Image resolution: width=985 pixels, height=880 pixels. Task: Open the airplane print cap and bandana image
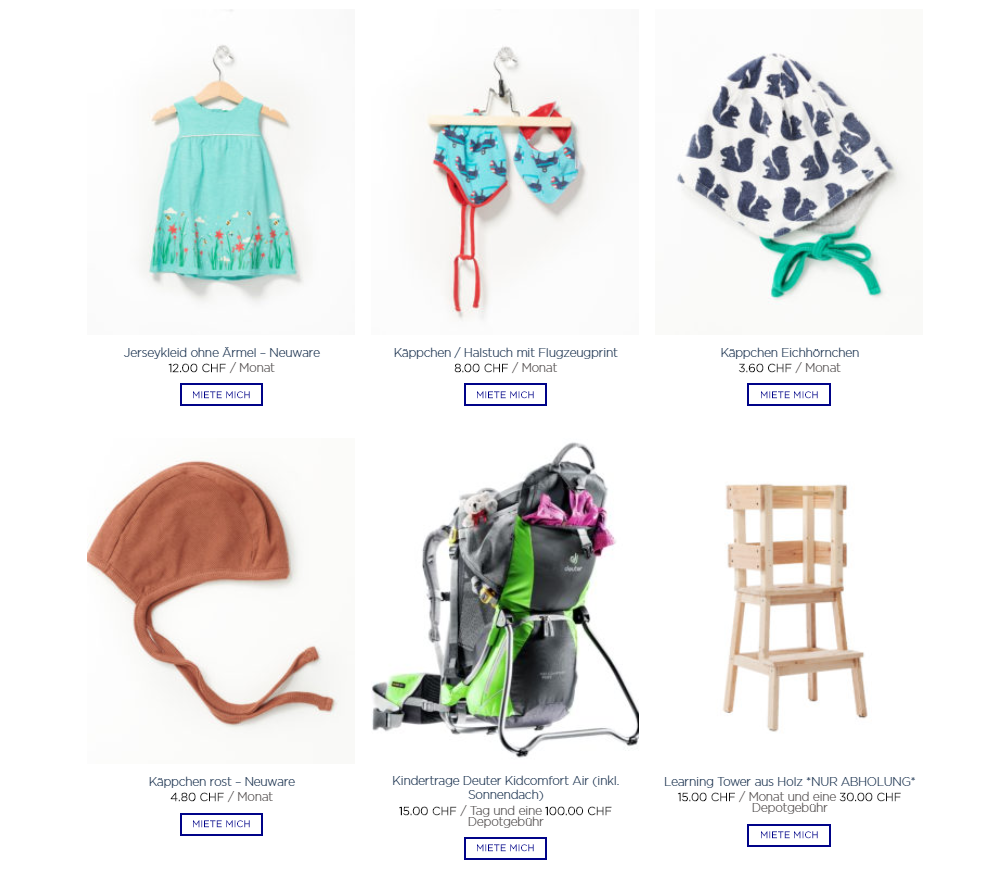tap(505, 171)
